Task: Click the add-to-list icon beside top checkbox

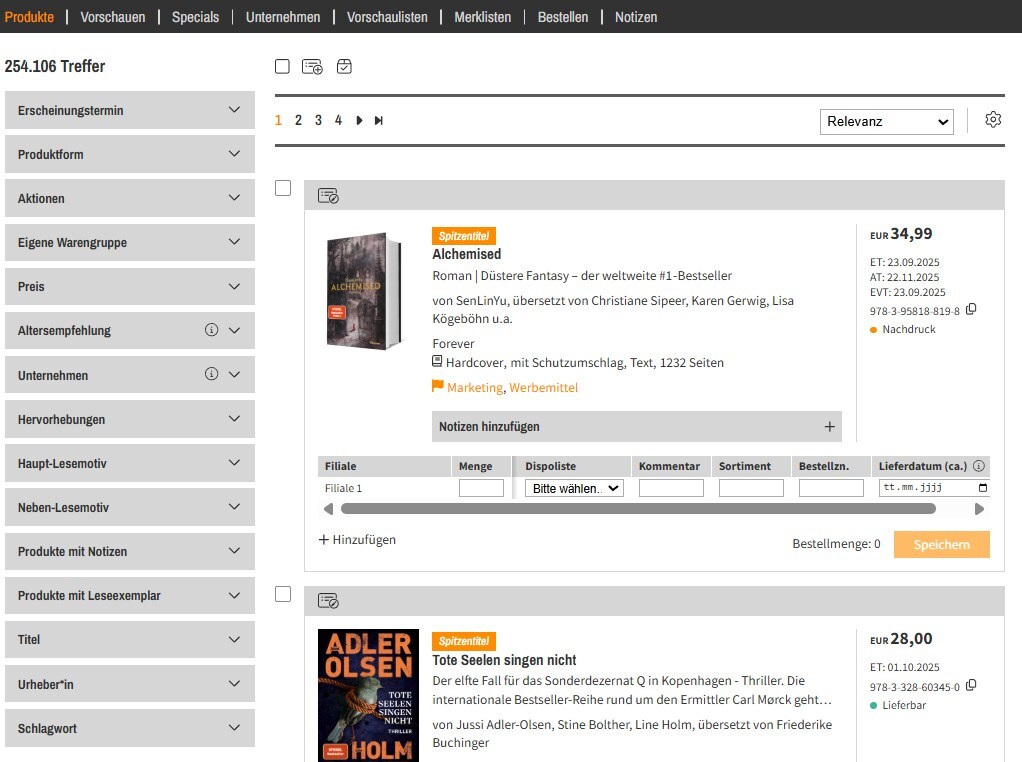Action: click(x=312, y=67)
